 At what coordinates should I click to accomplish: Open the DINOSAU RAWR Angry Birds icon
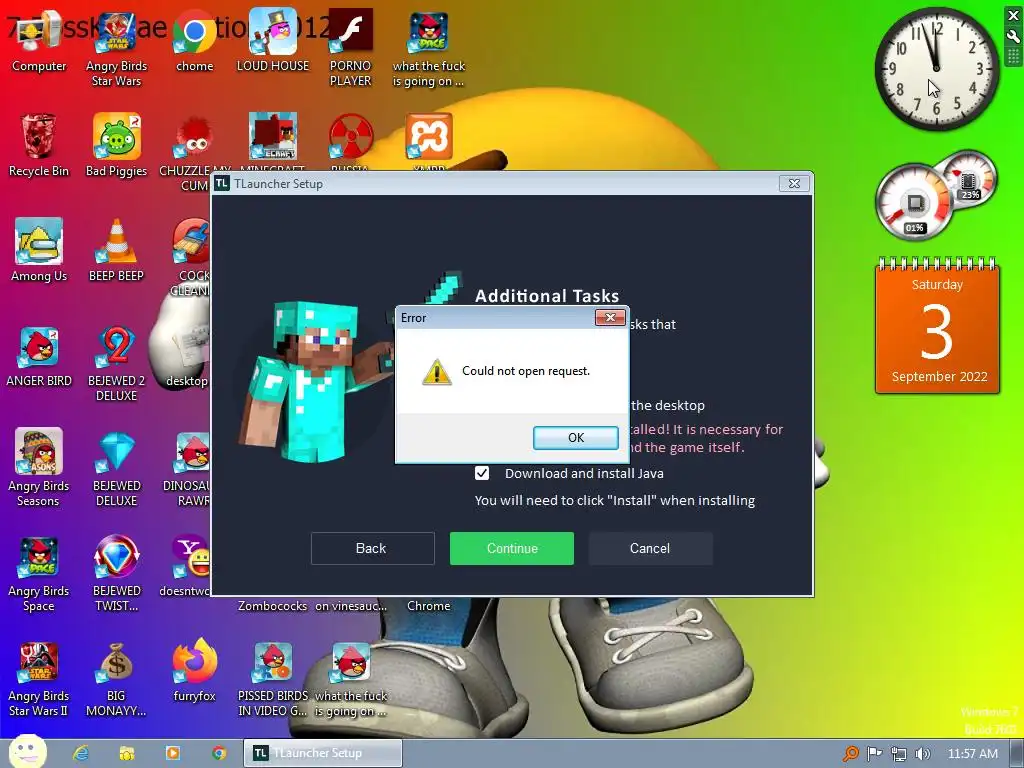click(193, 468)
